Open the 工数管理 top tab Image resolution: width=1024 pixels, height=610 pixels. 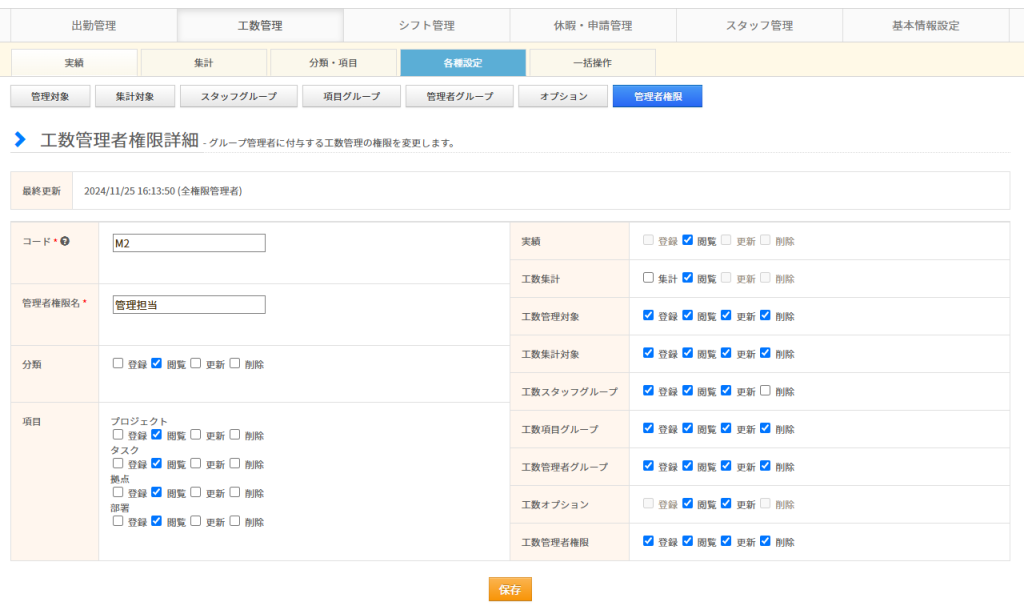pyautogui.click(x=260, y=25)
